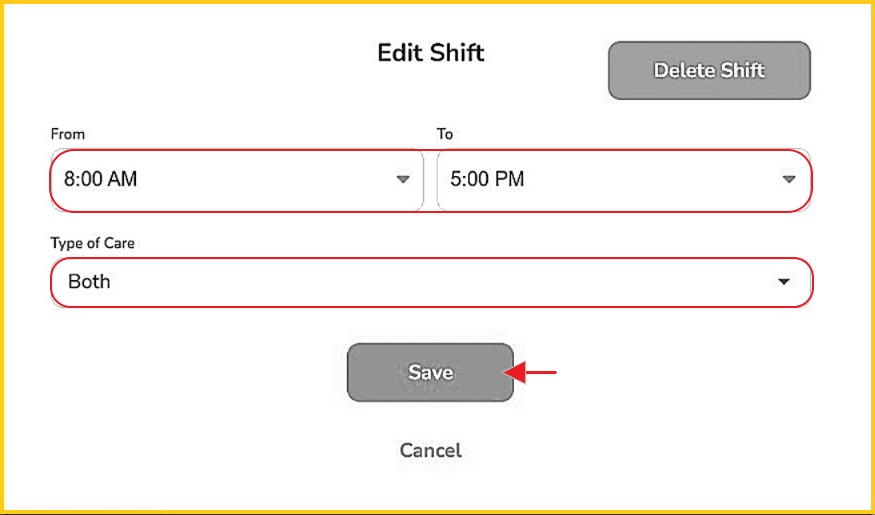The width and height of the screenshot is (875, 515).
Task: Select the 5:00 PM end time value
Action: click(487, 180)
